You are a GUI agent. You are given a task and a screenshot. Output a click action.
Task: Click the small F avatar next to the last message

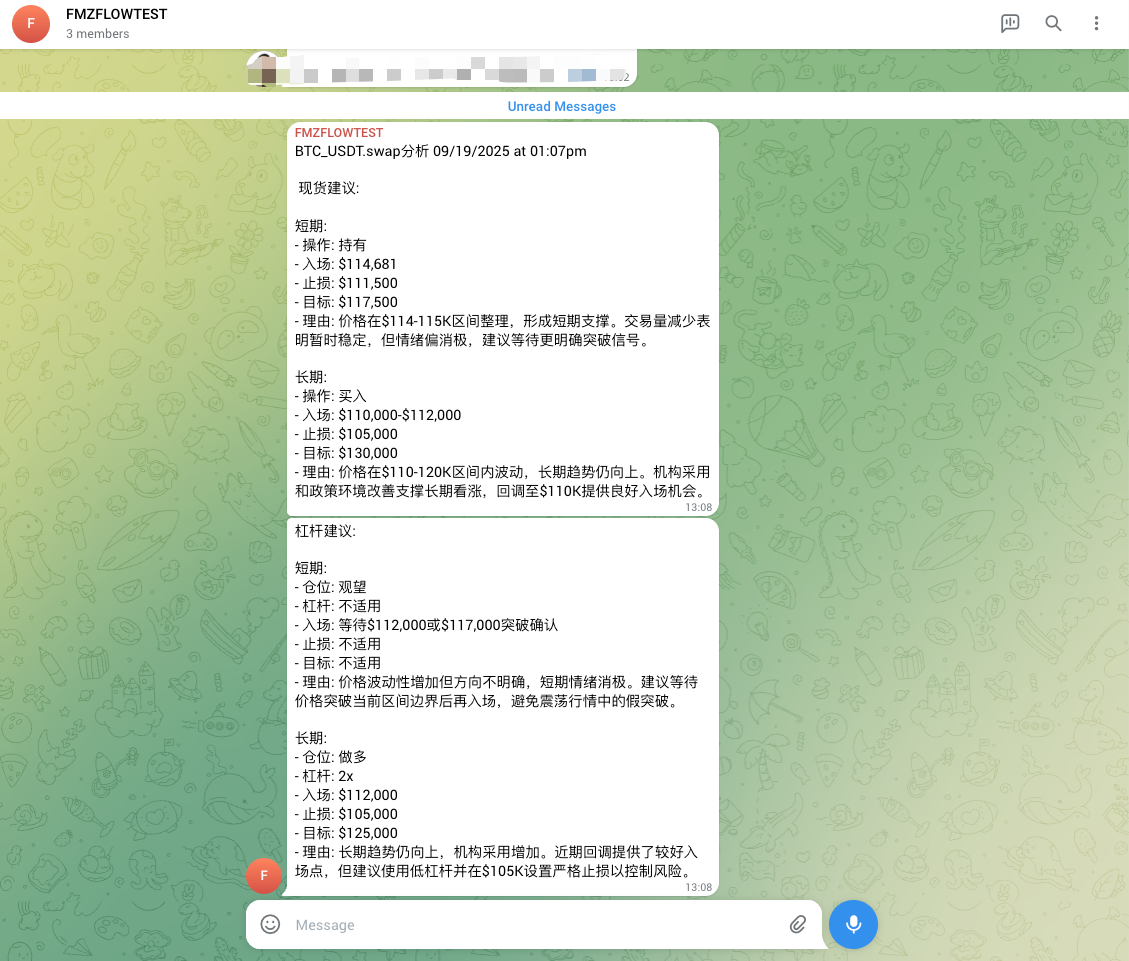coord(264,875)
